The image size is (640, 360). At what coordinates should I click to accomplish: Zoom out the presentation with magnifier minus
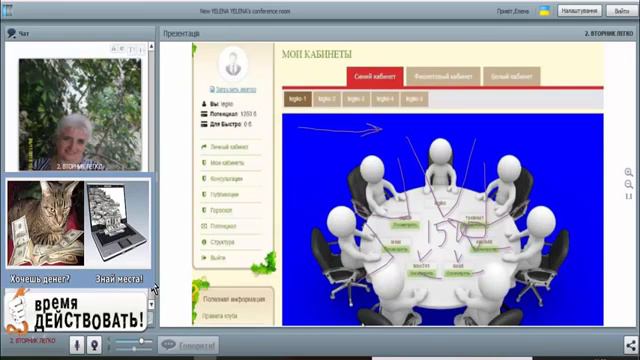[629, 184]
